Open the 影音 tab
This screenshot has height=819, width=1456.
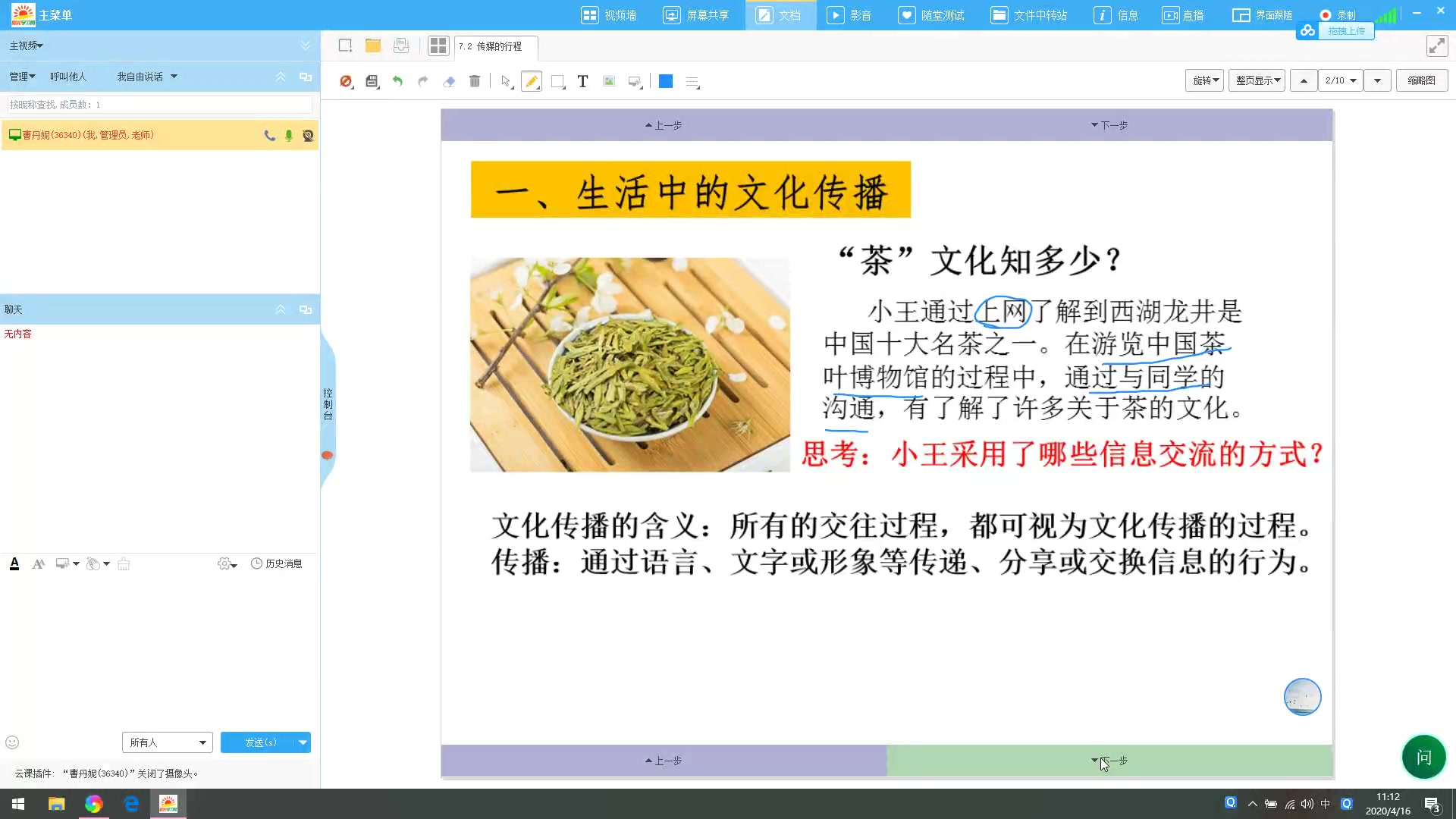tap(849, 15)
